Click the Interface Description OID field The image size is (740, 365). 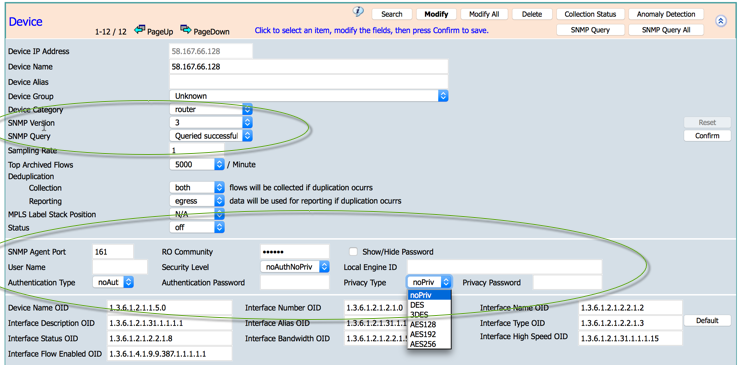point(170,323)
